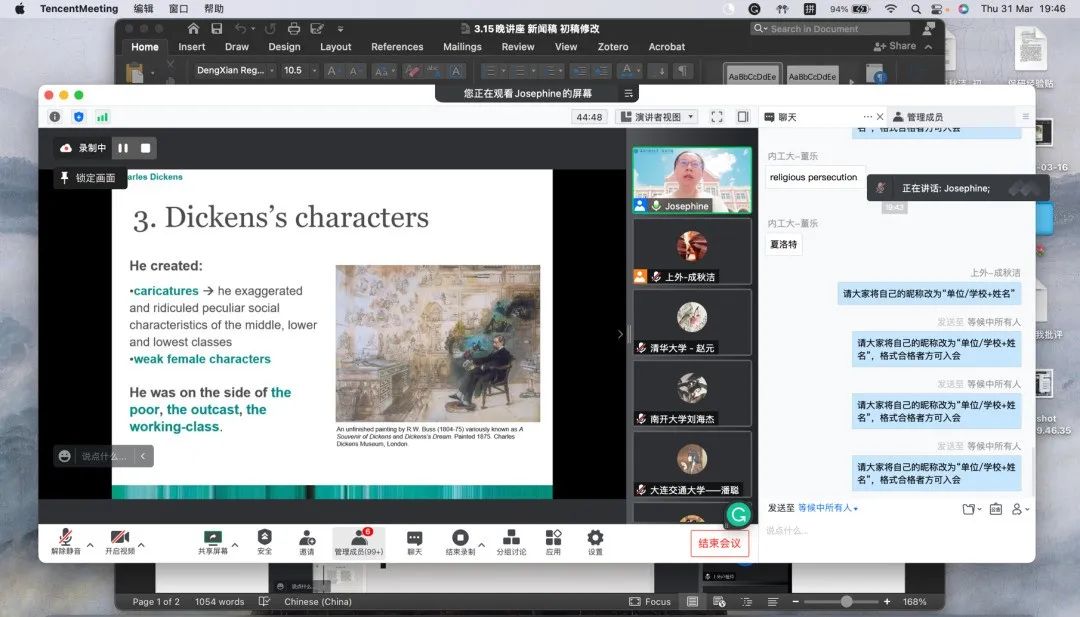Click the Pin Screen button
Image resolution: width=1080 pixels, height=617 pixels.
[x=88, y=178]
